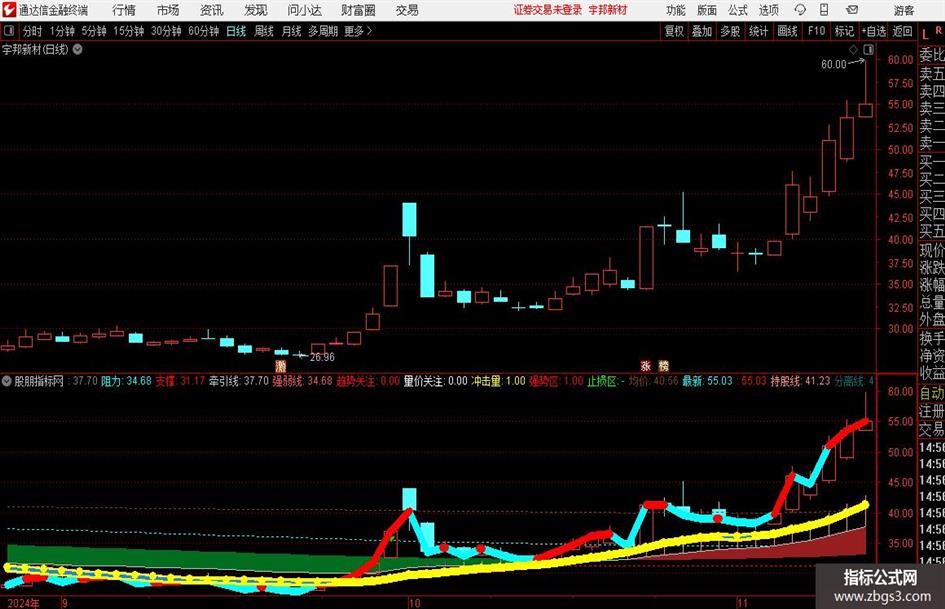Click the 冲击量: 1.00 indicator value

pyautogui.click(x=498, y=381)
